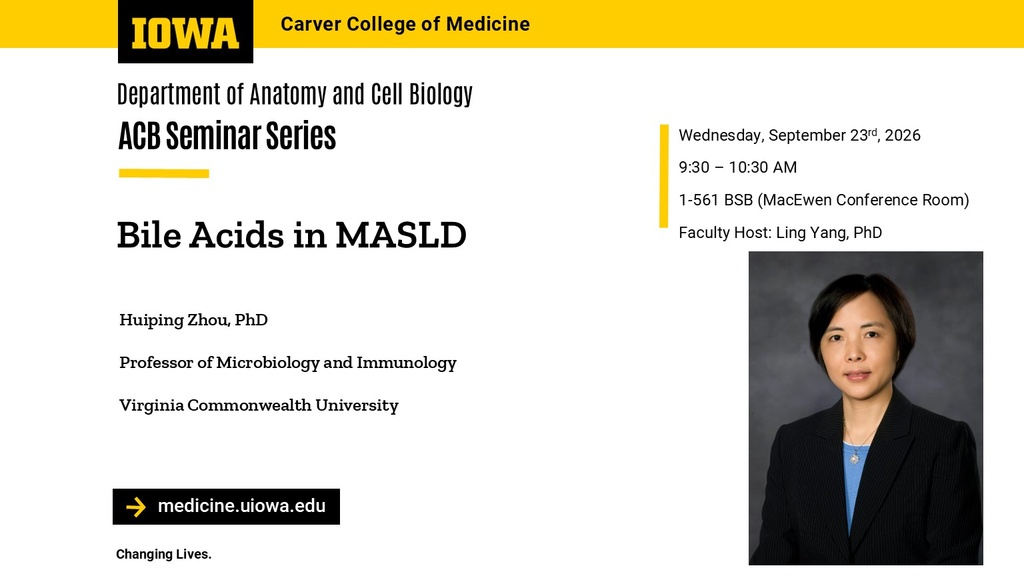Click the vertical yellow bar beside date
1024x576 pixels.
664,176
